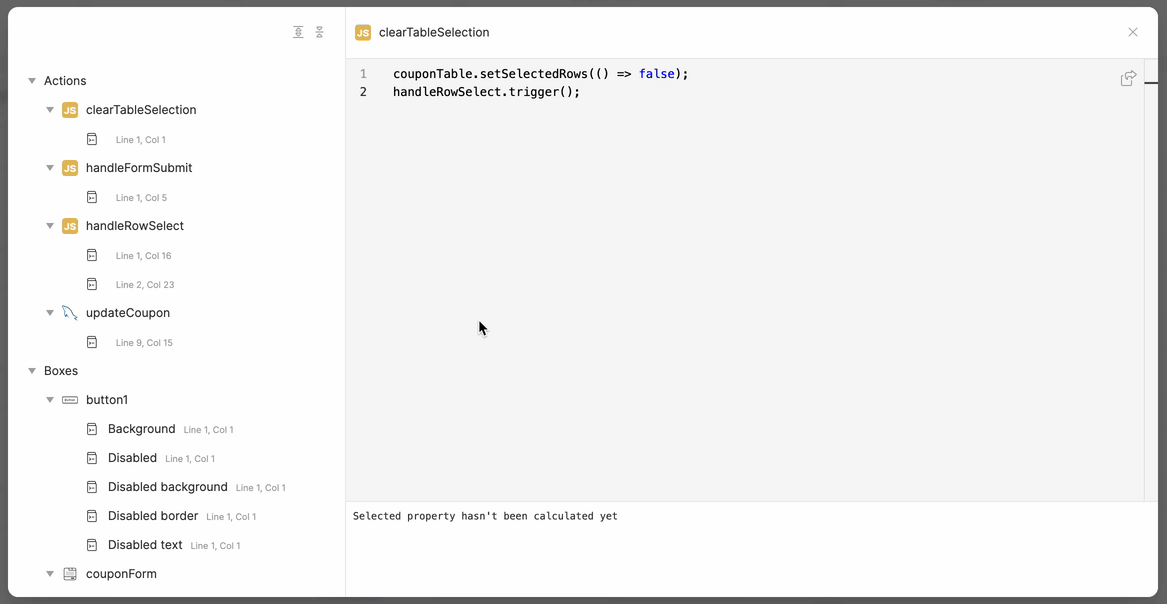The width and height of the screenshot is (1167, 604).
Task: Click the button icon beside button1
Action: (70, 400)
